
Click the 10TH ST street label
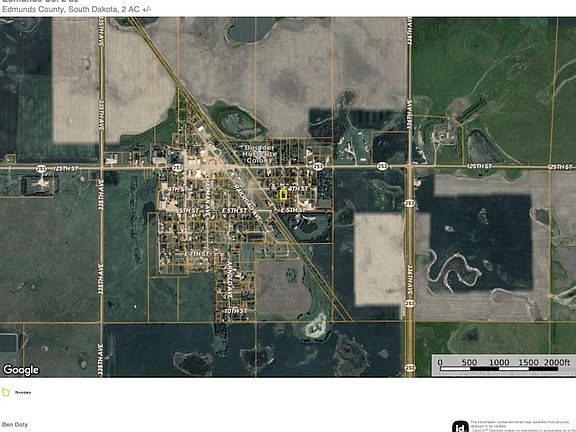[235, 311]
